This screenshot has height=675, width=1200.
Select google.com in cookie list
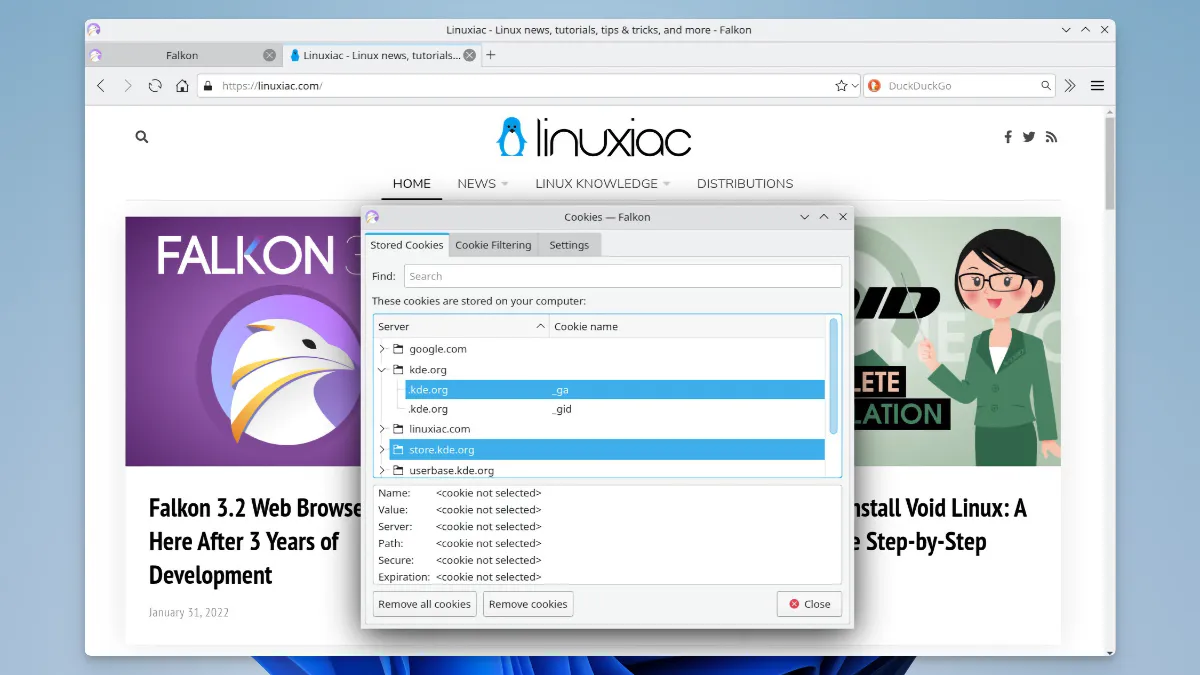click(x=438, y=349)
